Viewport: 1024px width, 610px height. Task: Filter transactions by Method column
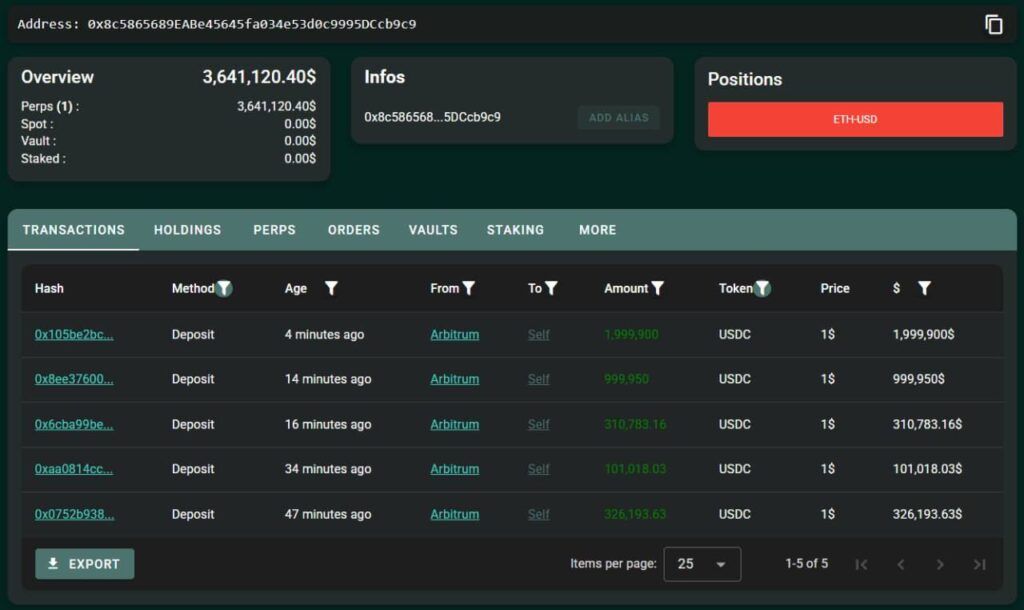[x=224, y=288]
